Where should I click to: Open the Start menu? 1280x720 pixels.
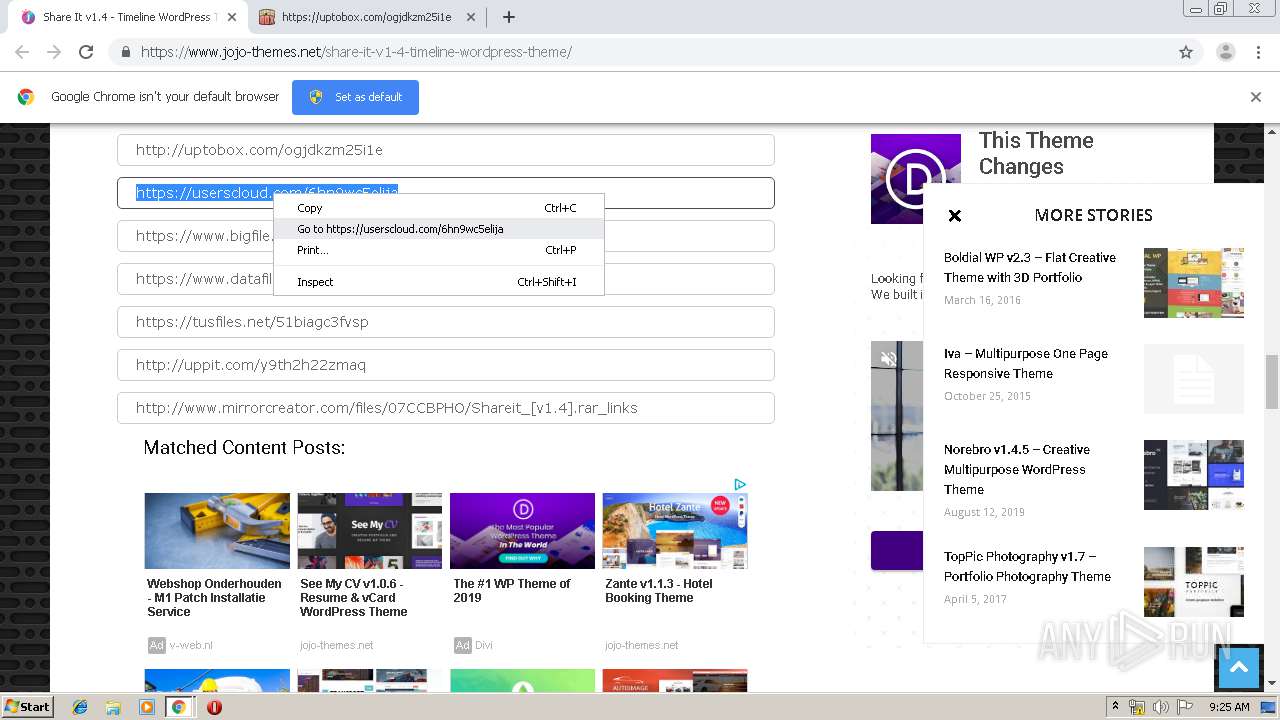pos(27,706)
